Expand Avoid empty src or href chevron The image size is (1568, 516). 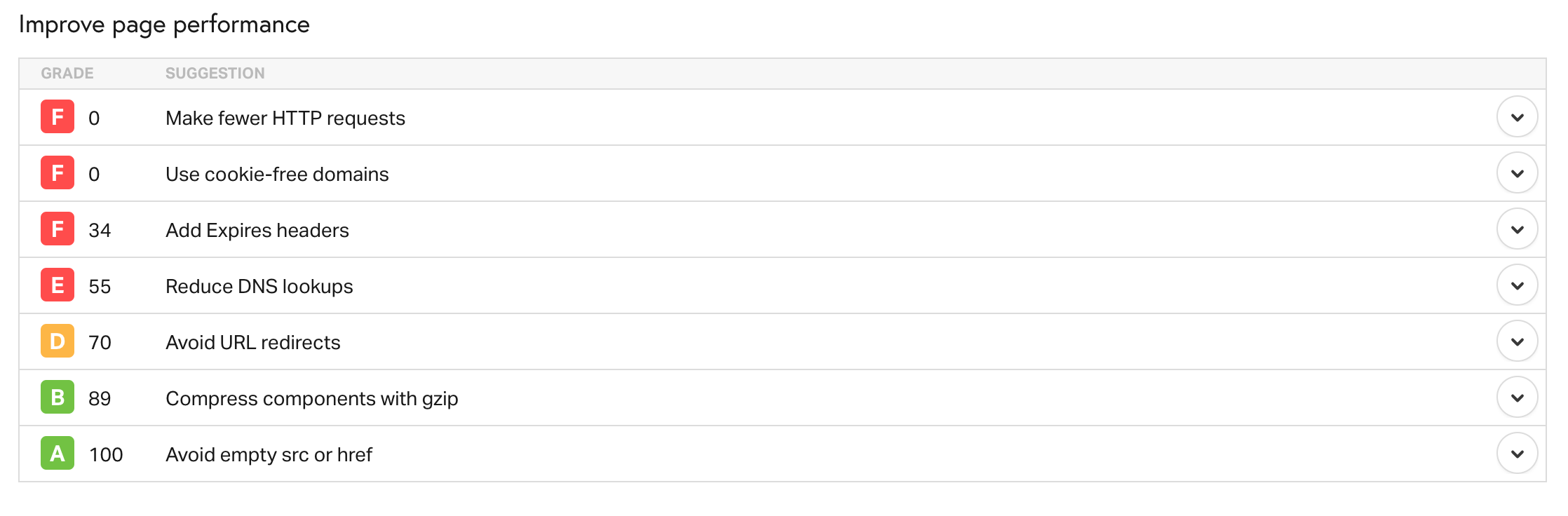tap(1517, 454)
